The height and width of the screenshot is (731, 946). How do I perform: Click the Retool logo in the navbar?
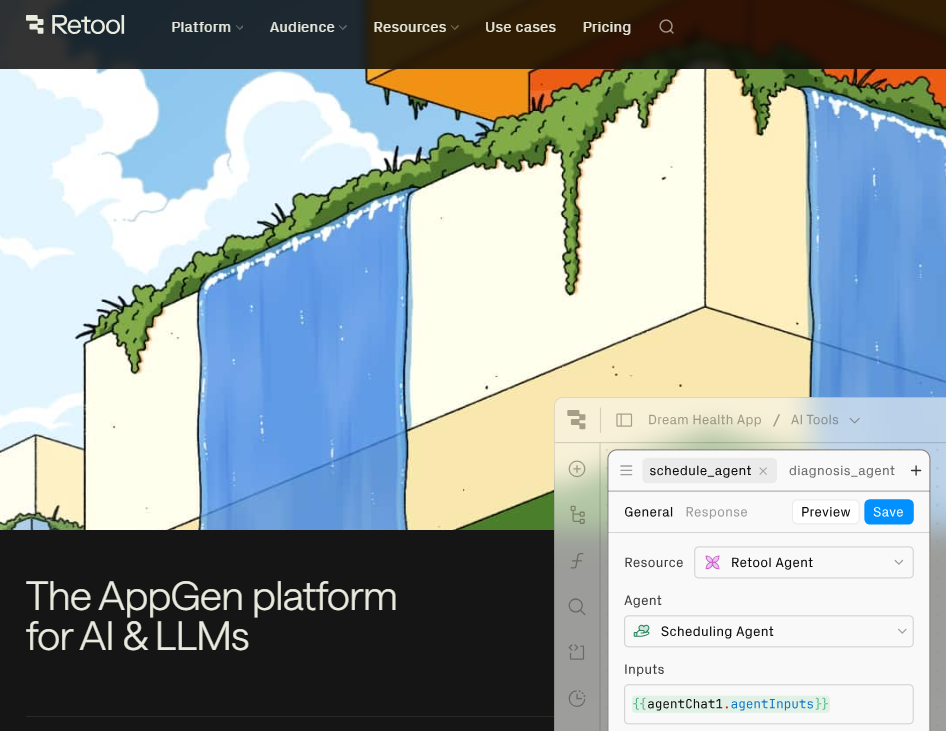[75, 26]
